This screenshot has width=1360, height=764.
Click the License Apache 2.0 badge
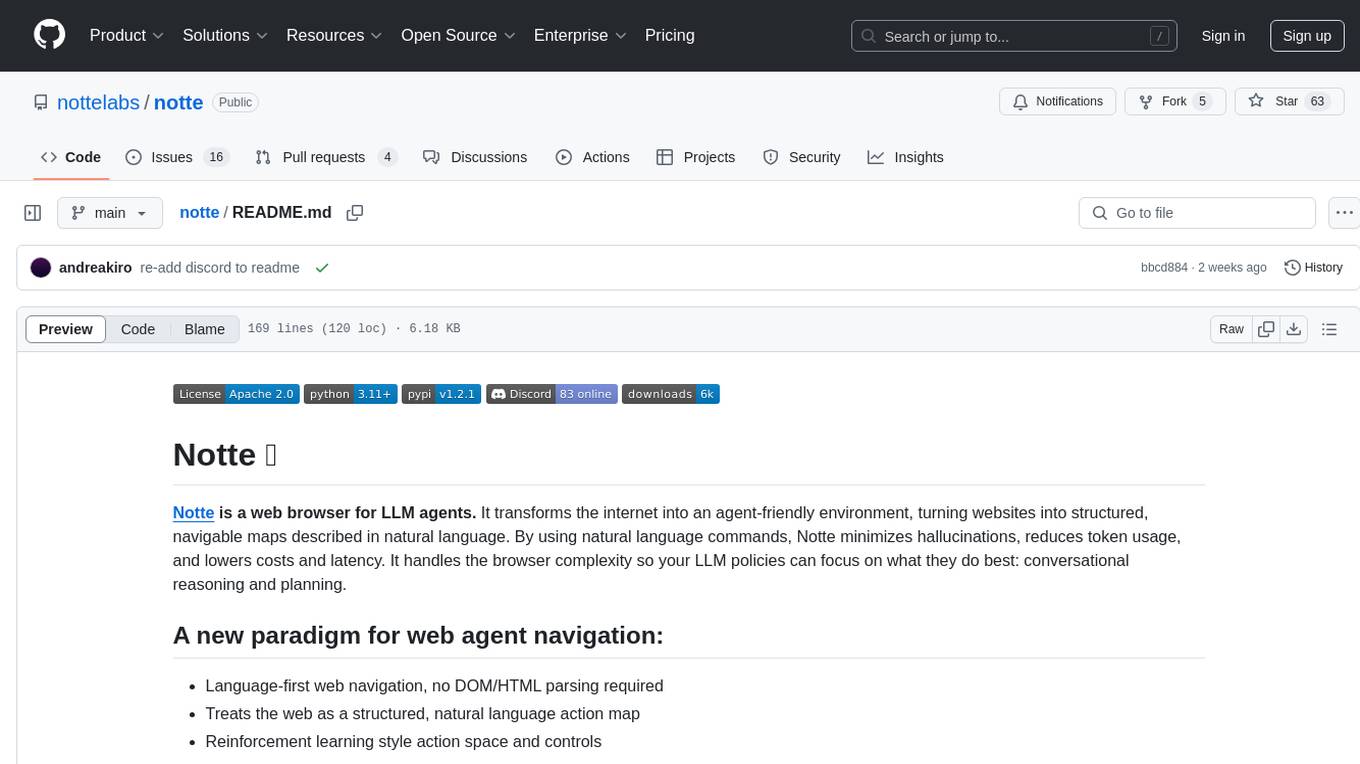(x=236, y=394)
